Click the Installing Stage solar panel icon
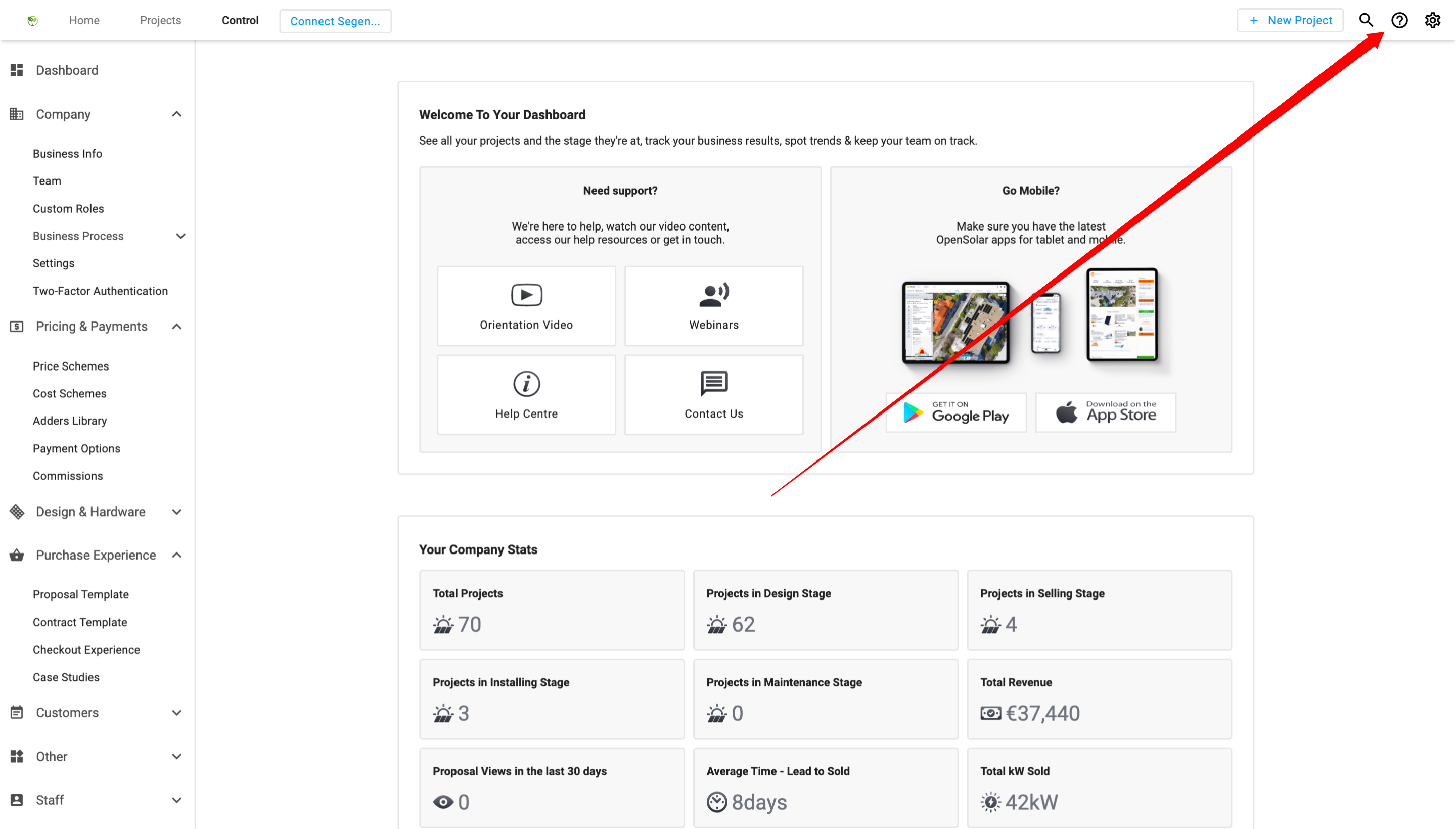Image resolution: width=1456 pixels, height=829 pixels. pos(443,713)
